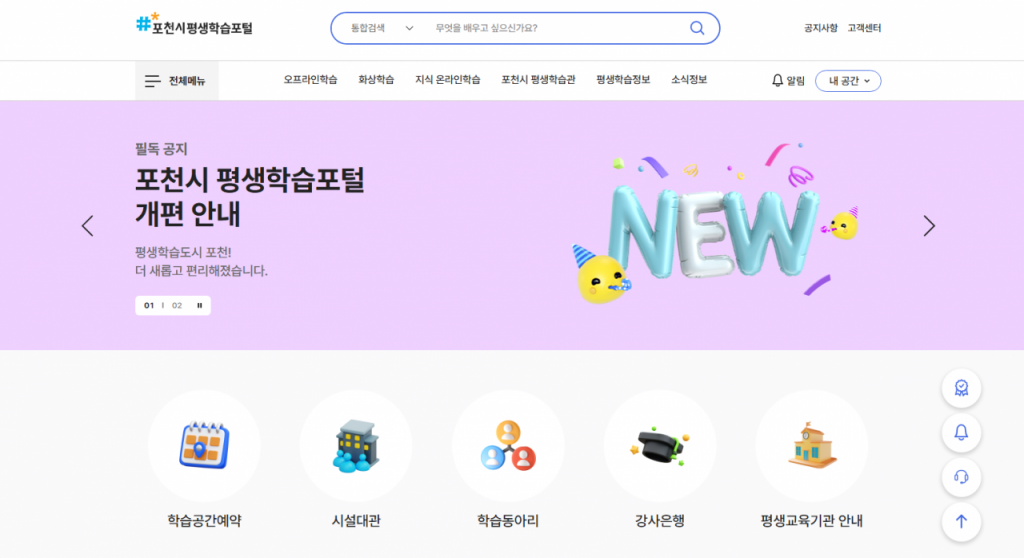Open the 오프라인학습 menu
This screenshot has height=558, width=1024.
[x=310, y=80]
